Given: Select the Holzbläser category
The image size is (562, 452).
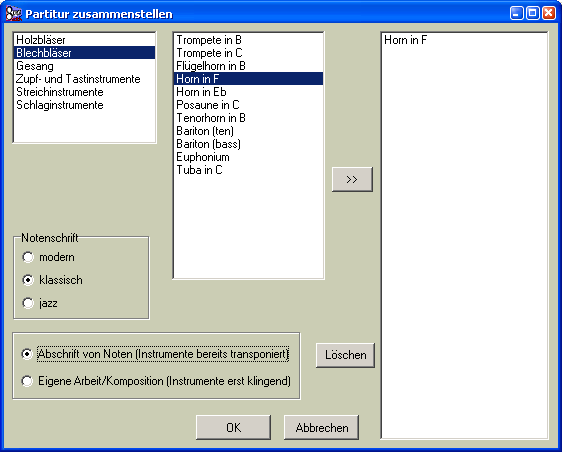Looking at the screenshot, I should tap(85, 40).
